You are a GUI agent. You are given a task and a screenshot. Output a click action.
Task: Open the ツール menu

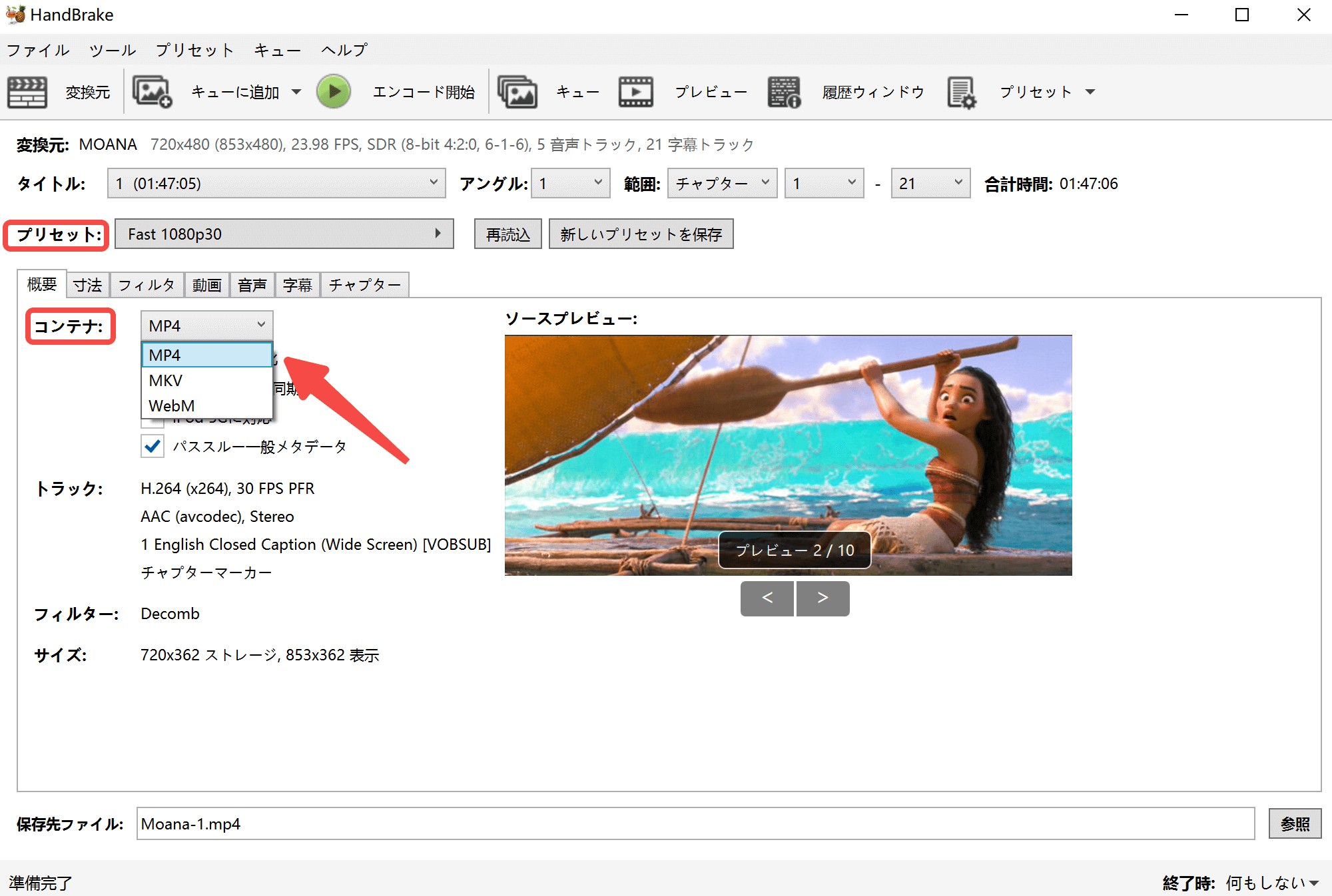click(113, 50)
